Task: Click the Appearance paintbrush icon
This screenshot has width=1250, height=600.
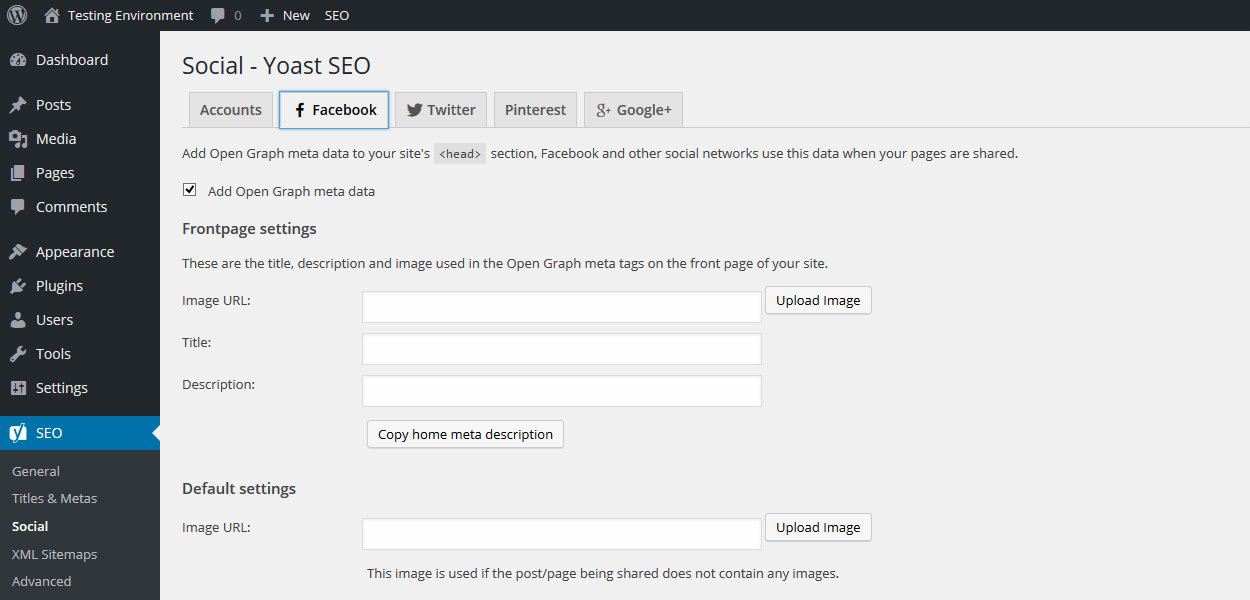Action: [x=18, y=252]
